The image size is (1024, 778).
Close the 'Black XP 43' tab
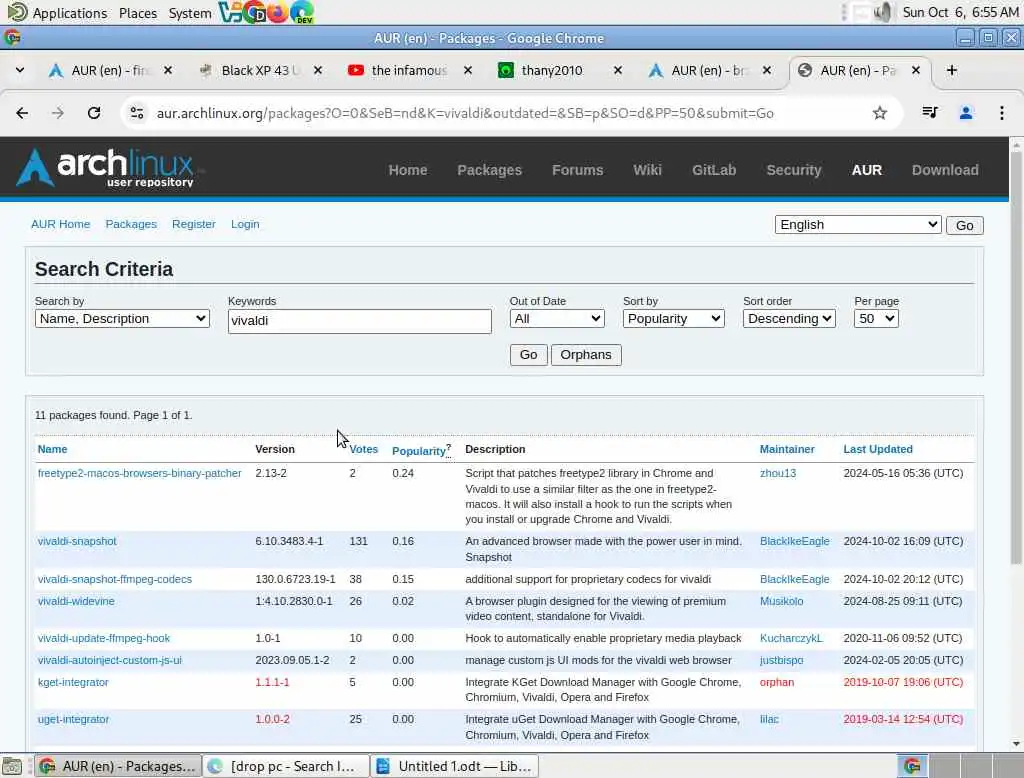pos(318,70)
